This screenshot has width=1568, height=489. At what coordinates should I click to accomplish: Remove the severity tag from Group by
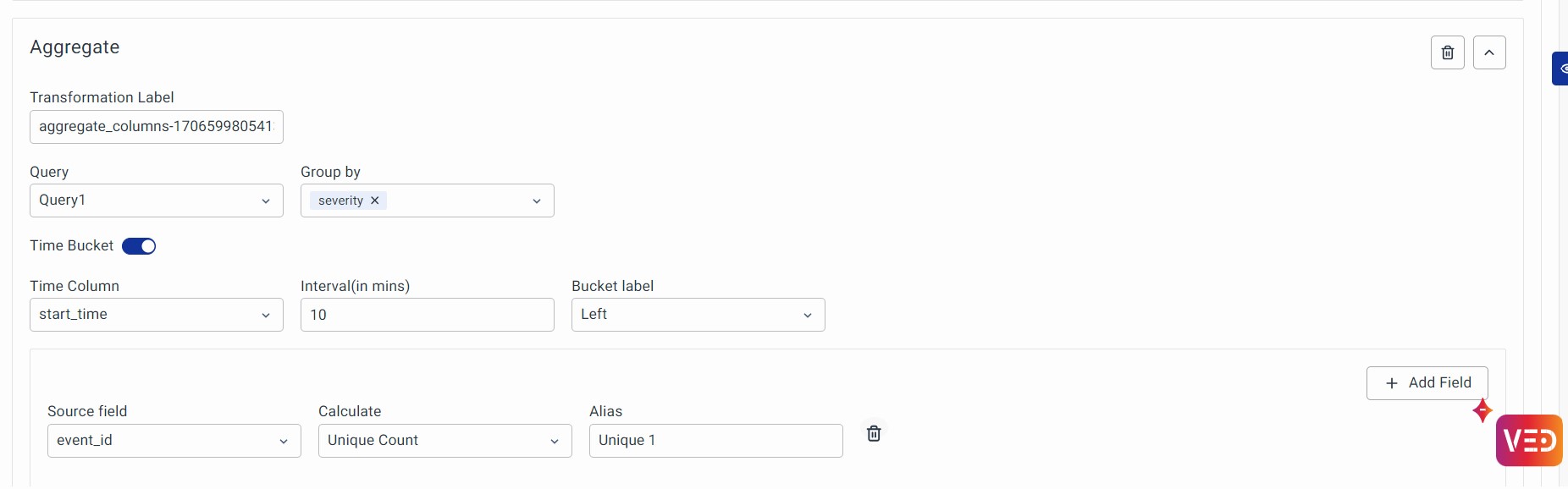pyautogui.click(x=374, y=201)
